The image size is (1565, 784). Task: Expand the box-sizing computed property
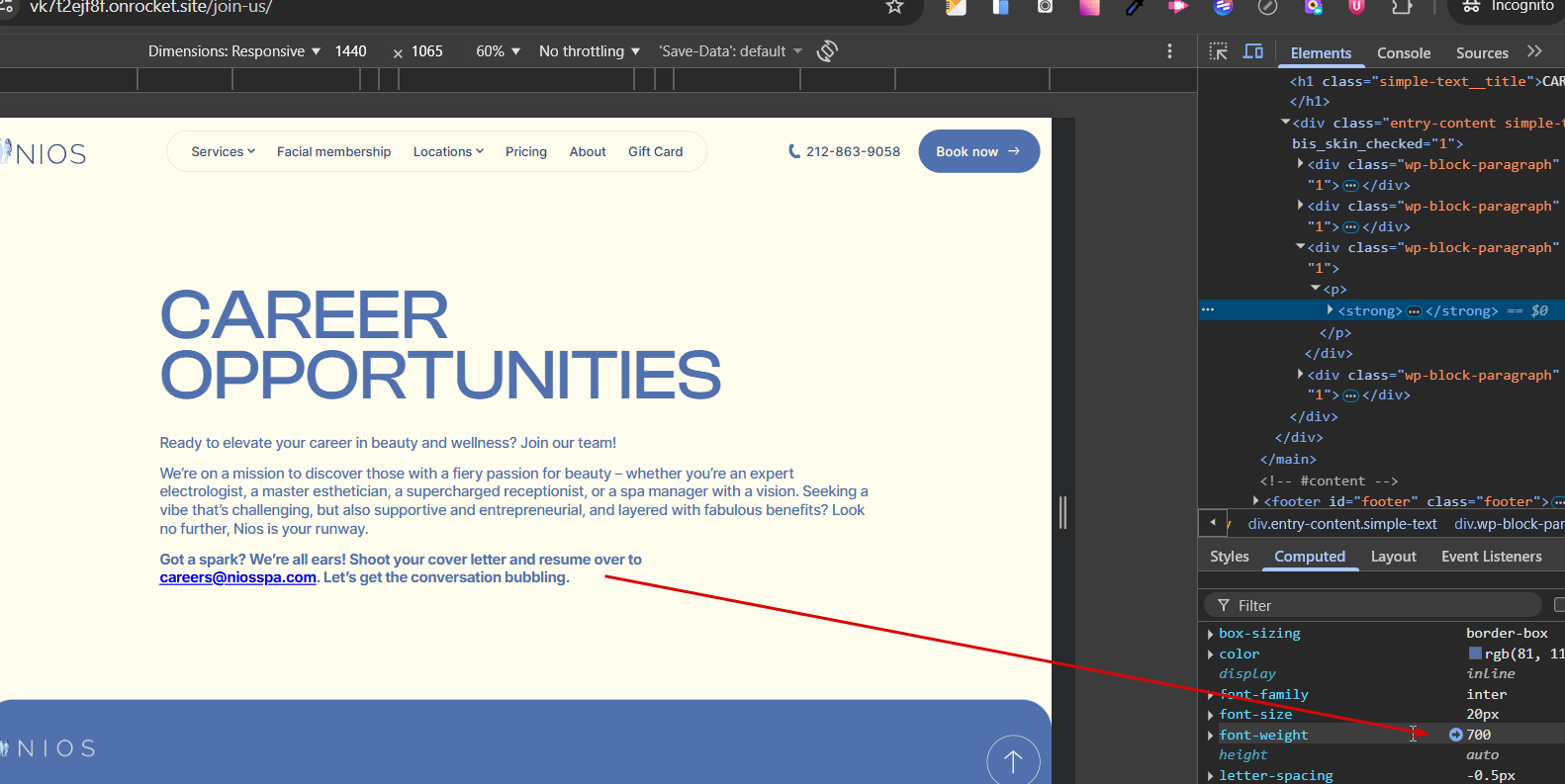coord(1211,634)
